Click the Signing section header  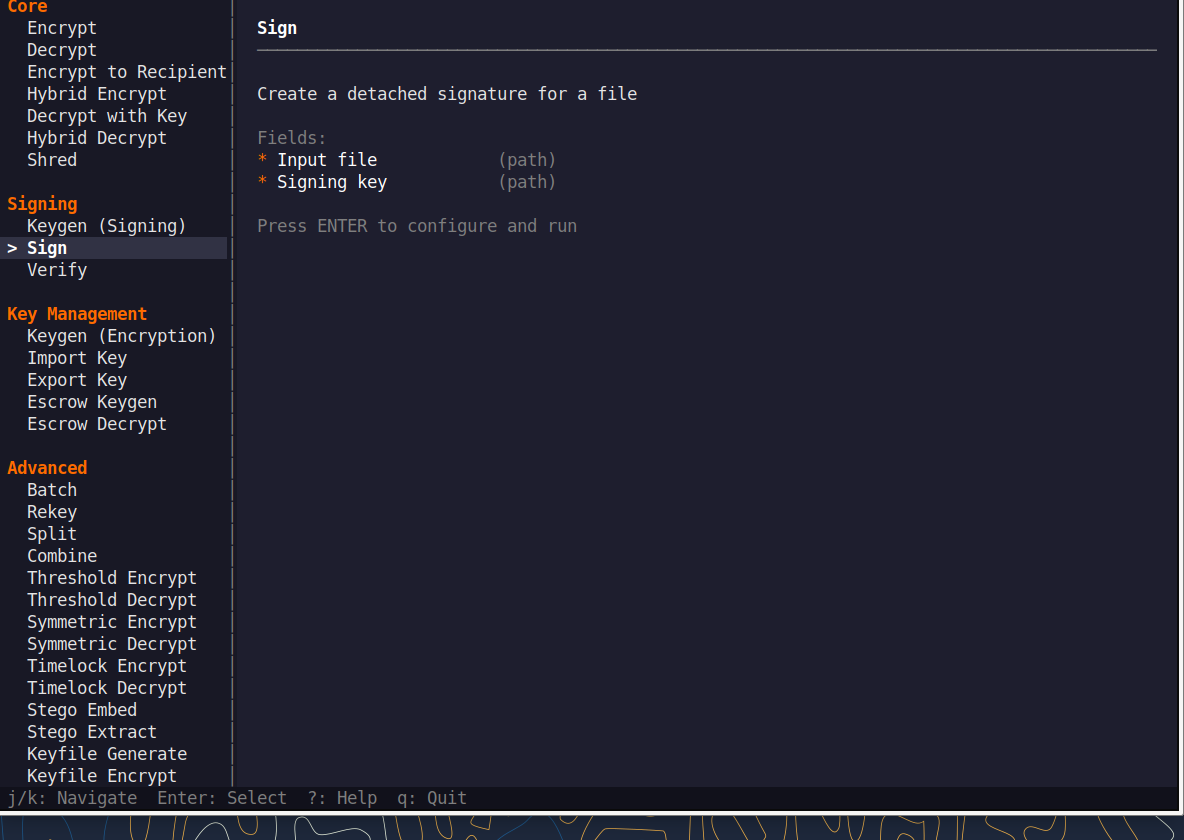(42, 204)
